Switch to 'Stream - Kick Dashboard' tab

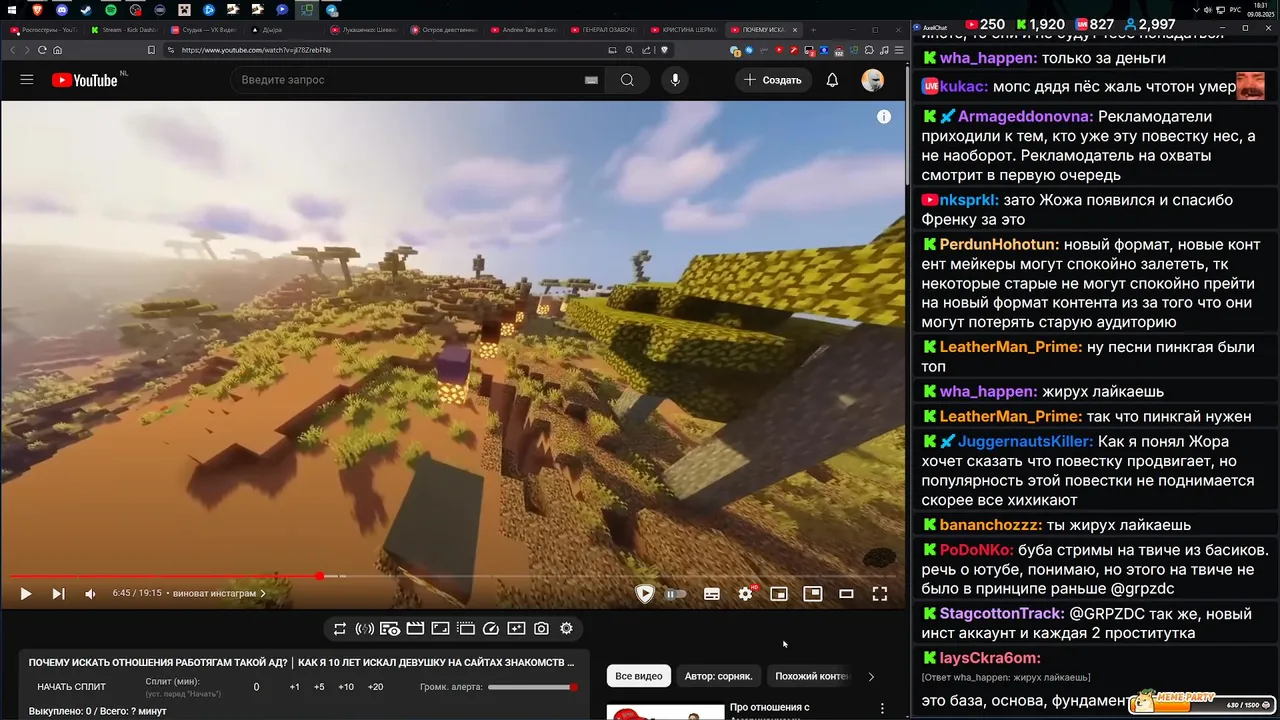124,30
